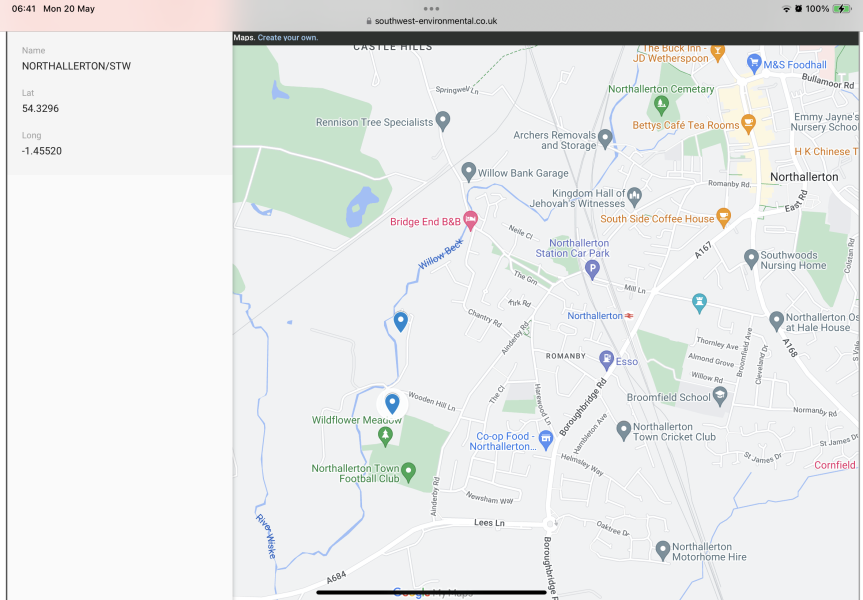Select the highlighted blue STW marker near Wooden Hill Ln
863x600 pixels.
(392, 403)
